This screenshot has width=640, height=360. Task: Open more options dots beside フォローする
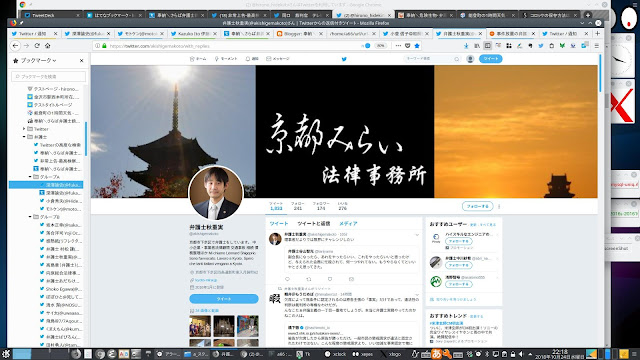coord(499,207)
